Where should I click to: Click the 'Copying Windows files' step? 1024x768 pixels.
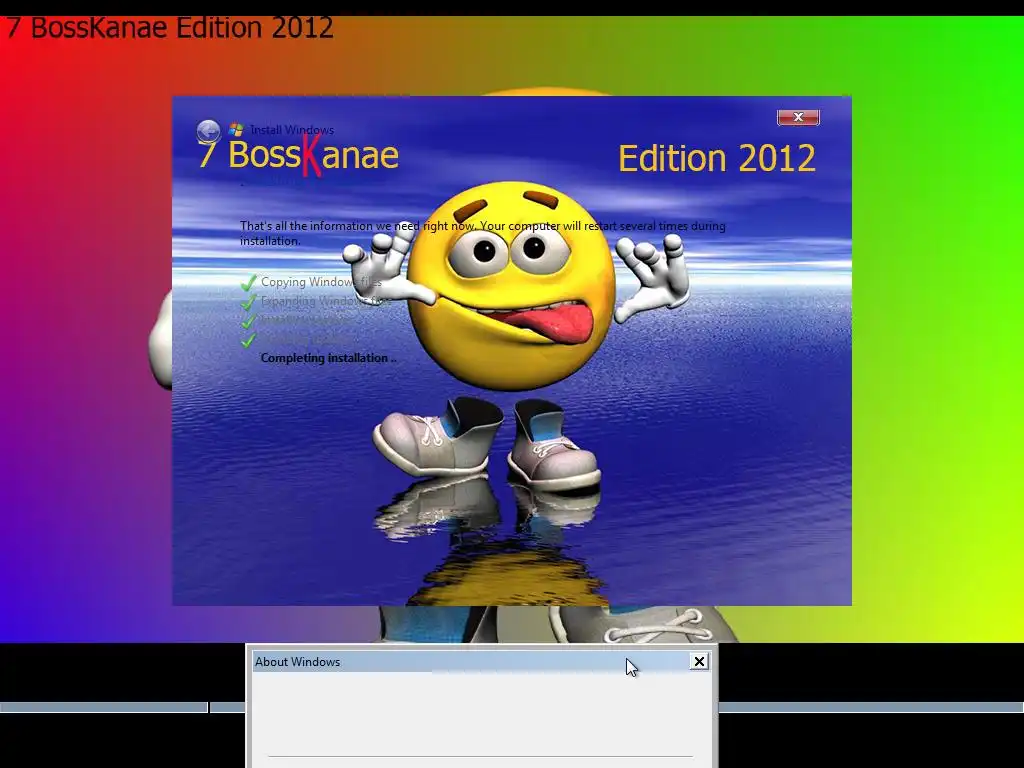click(x=321, y=282)
